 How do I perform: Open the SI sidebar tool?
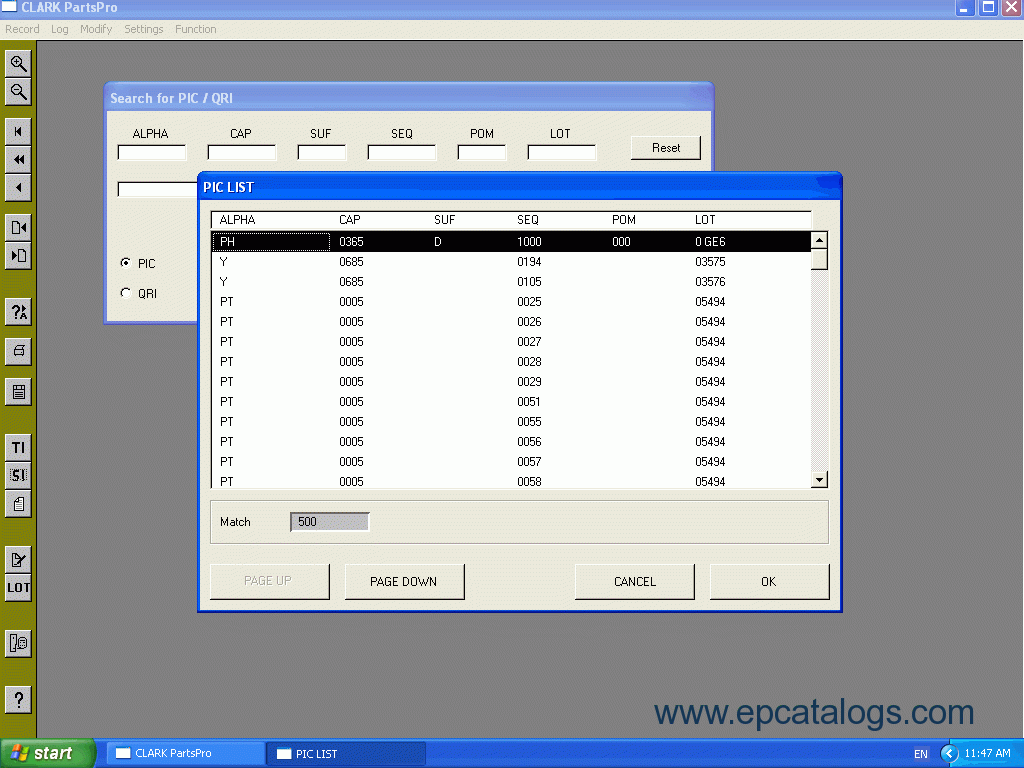(x=18, y=475)
